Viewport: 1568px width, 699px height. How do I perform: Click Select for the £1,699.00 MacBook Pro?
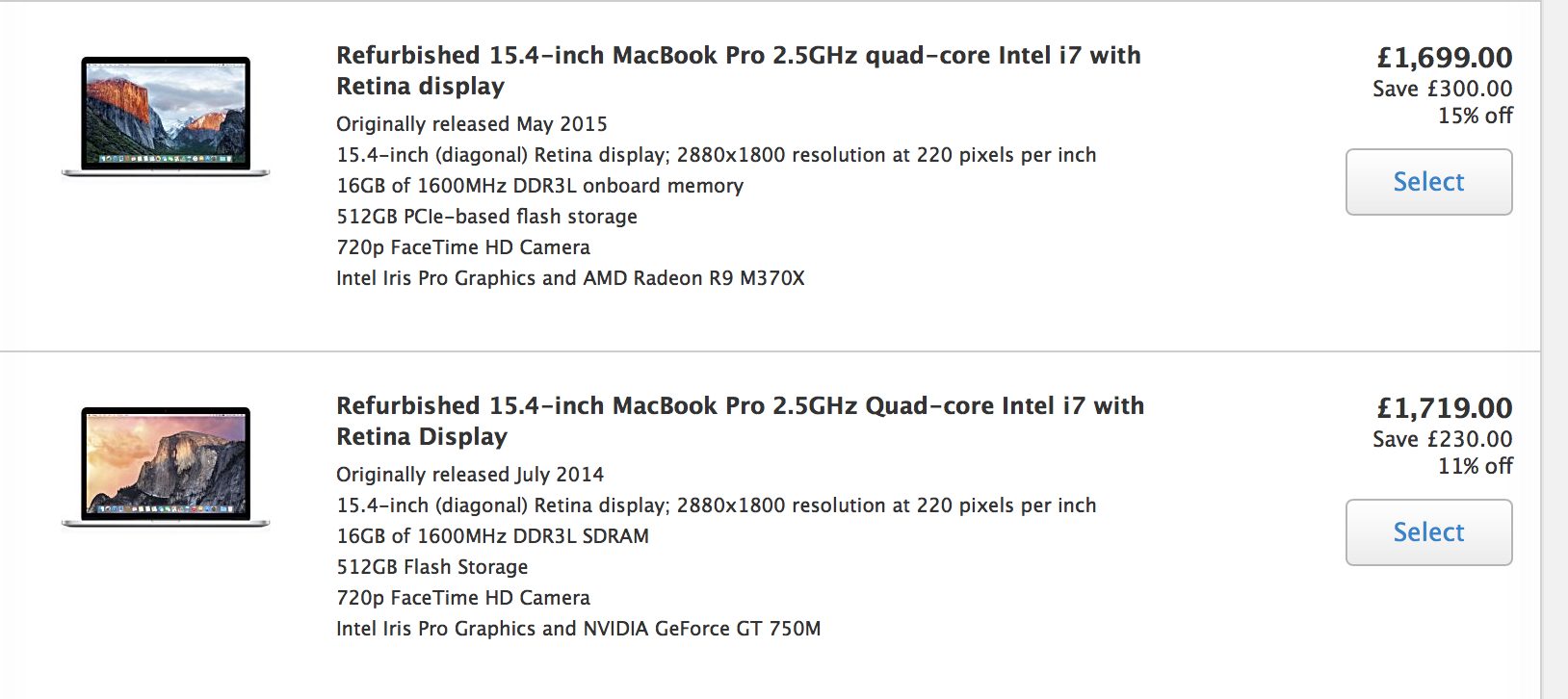(1428, 182)
